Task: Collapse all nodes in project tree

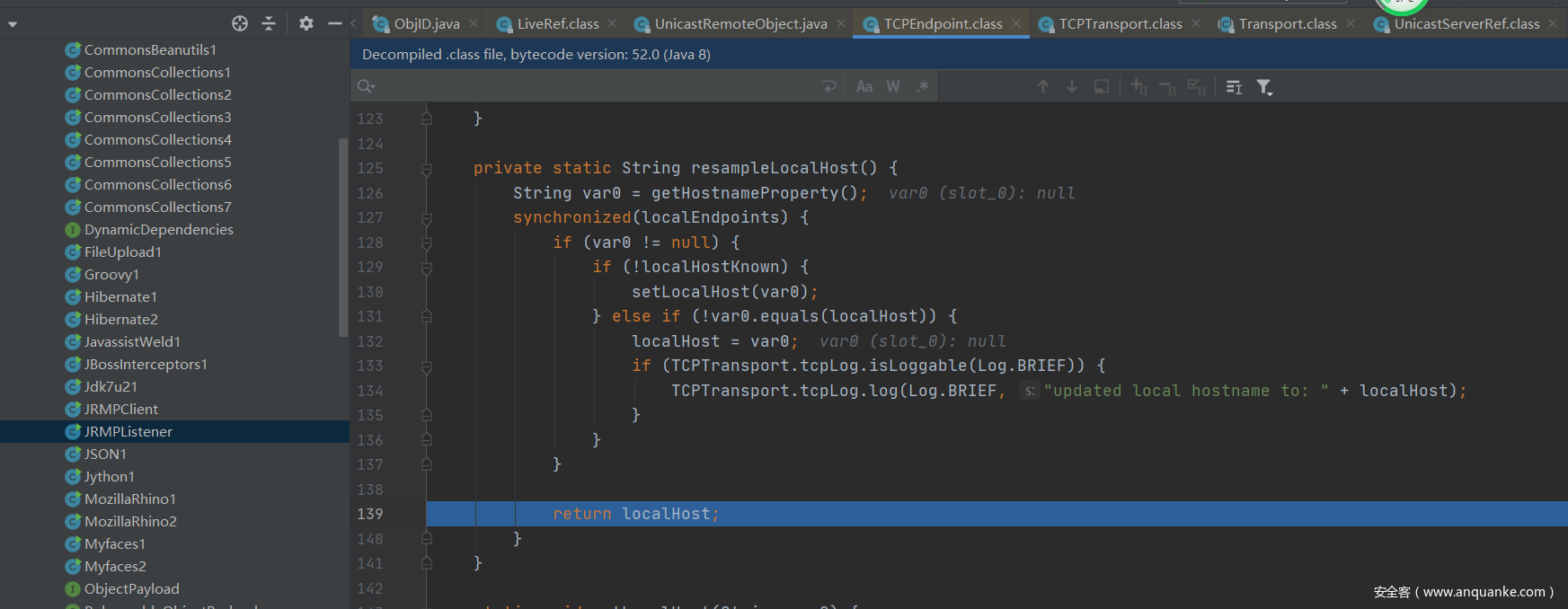Action: point(269,23)
